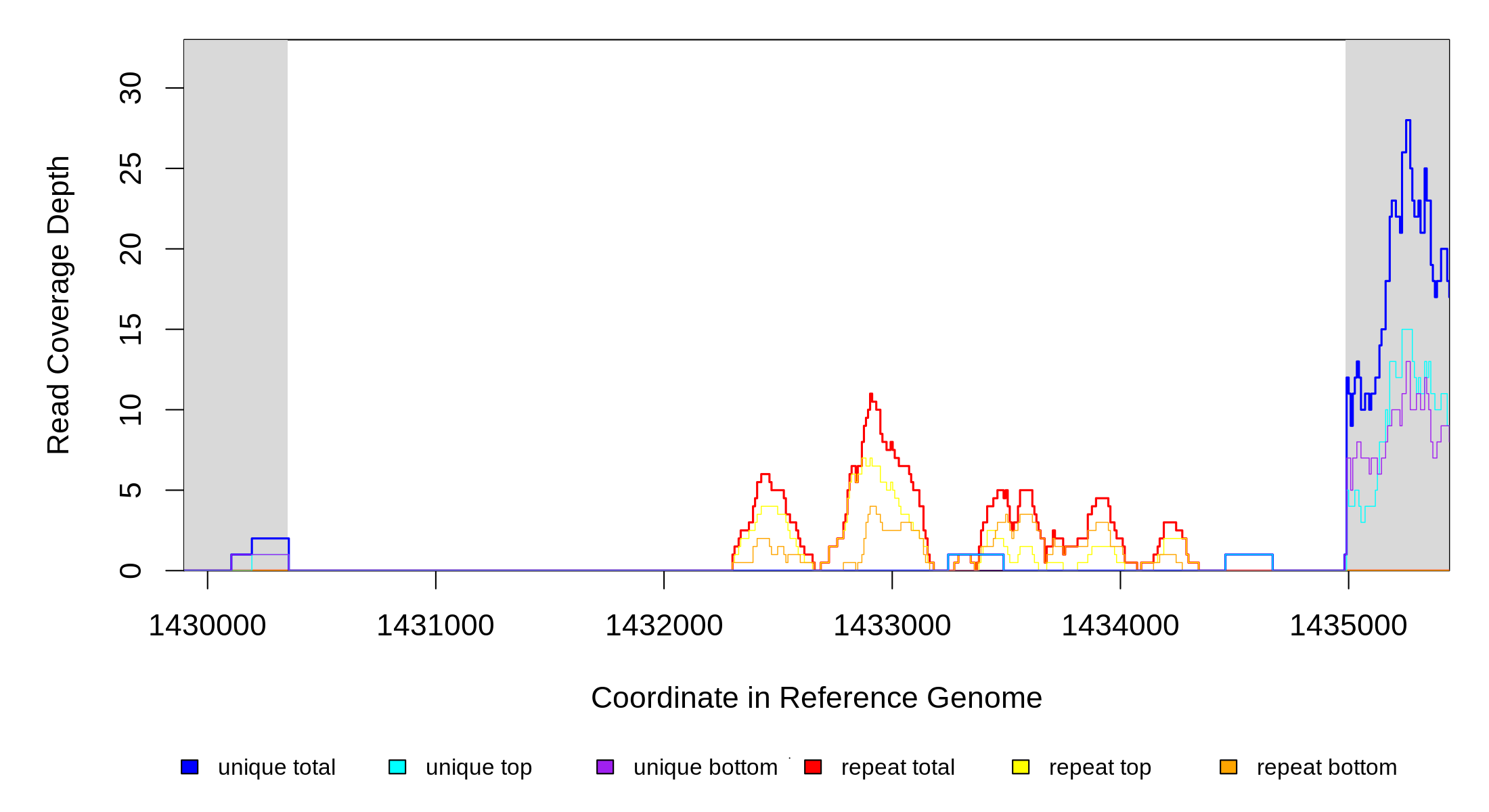Click the yellow repeat top legend swatch

[1021, 767]
